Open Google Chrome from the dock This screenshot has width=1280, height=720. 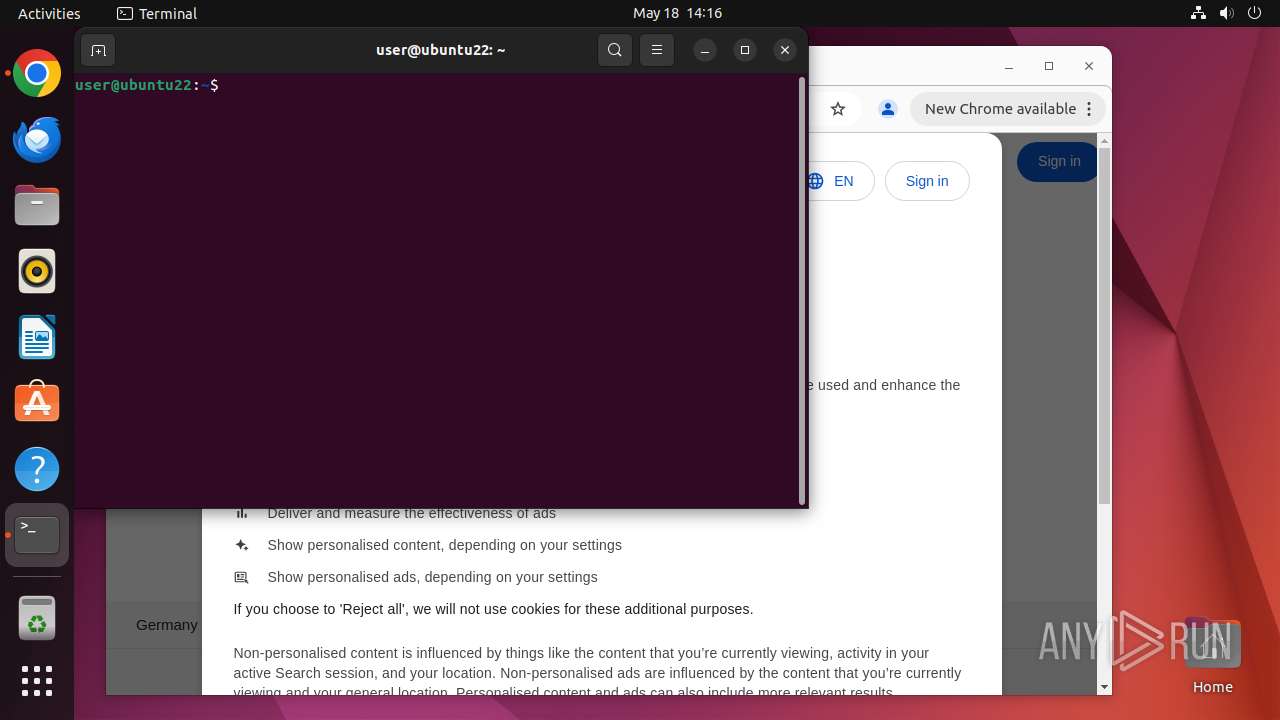pyautogui.click(x=37, y=74)
